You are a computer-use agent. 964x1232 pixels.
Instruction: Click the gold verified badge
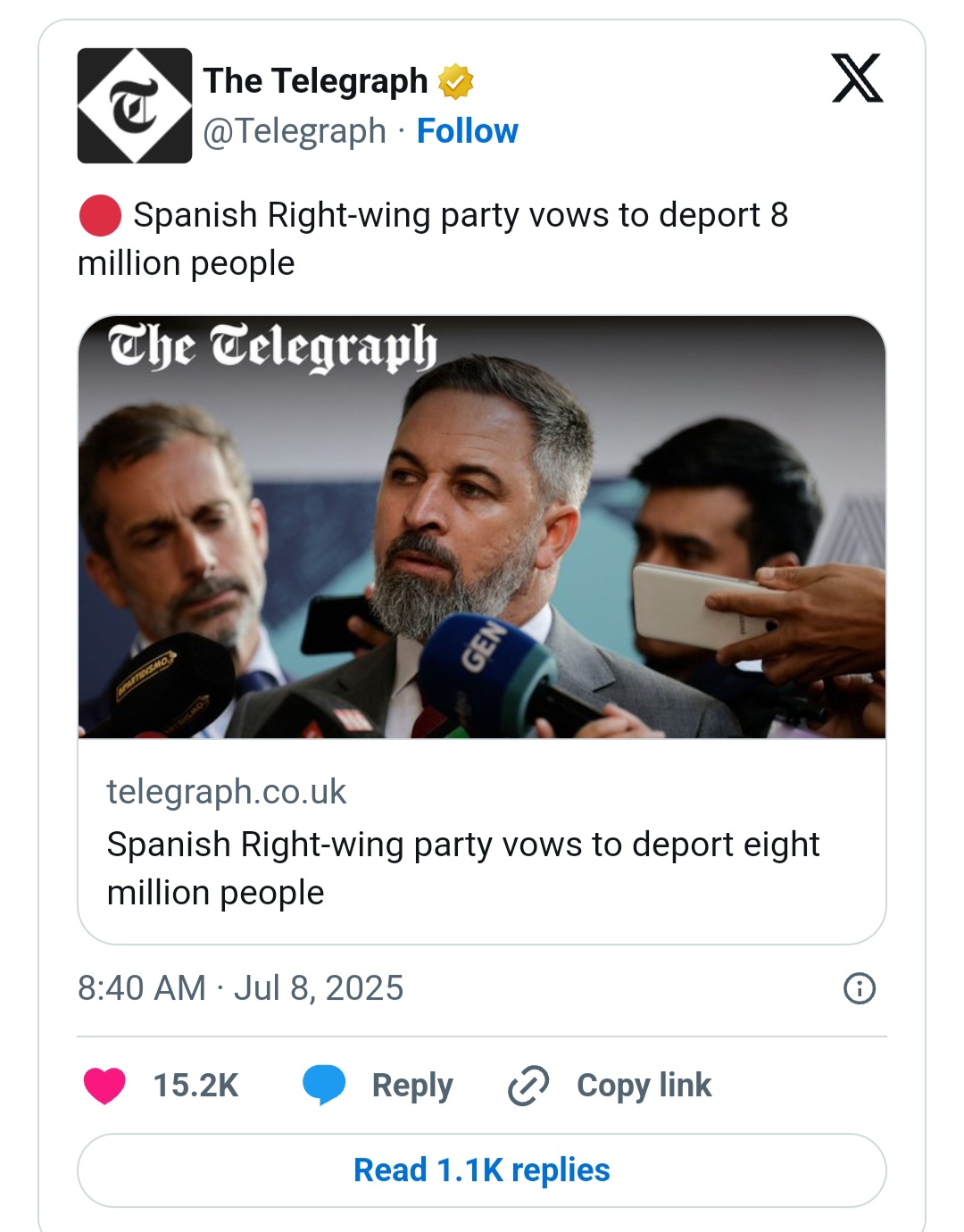point(455,81)
